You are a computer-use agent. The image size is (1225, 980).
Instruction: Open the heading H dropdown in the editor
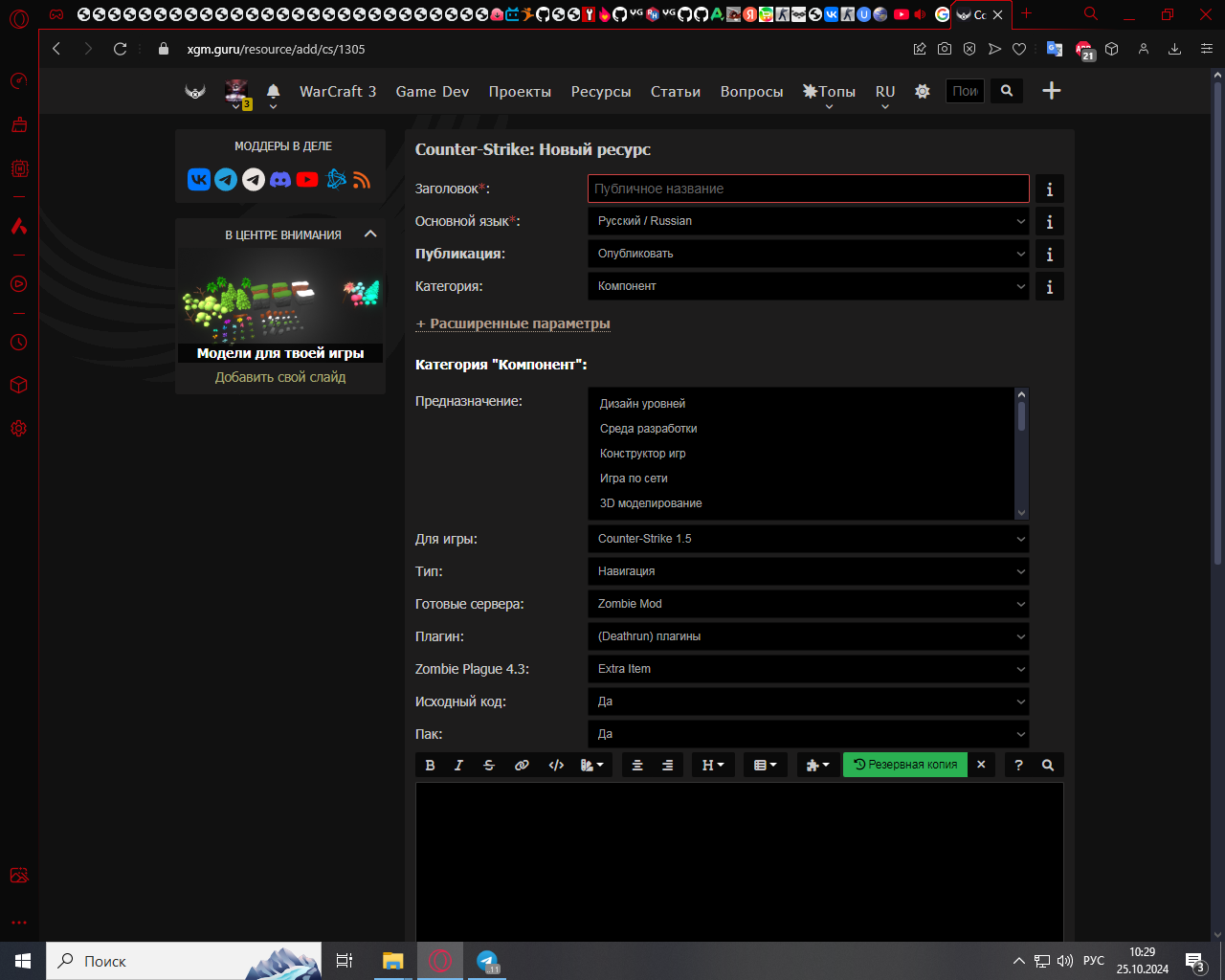713,766
